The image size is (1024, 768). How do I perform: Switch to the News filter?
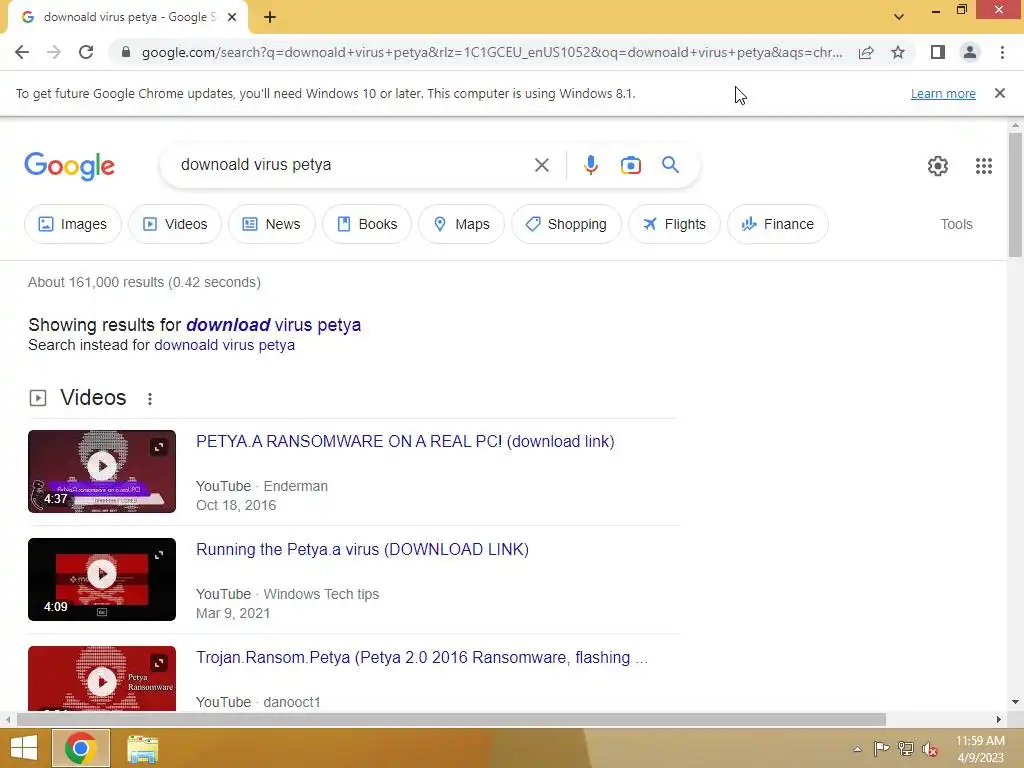(x=271, y=224)
